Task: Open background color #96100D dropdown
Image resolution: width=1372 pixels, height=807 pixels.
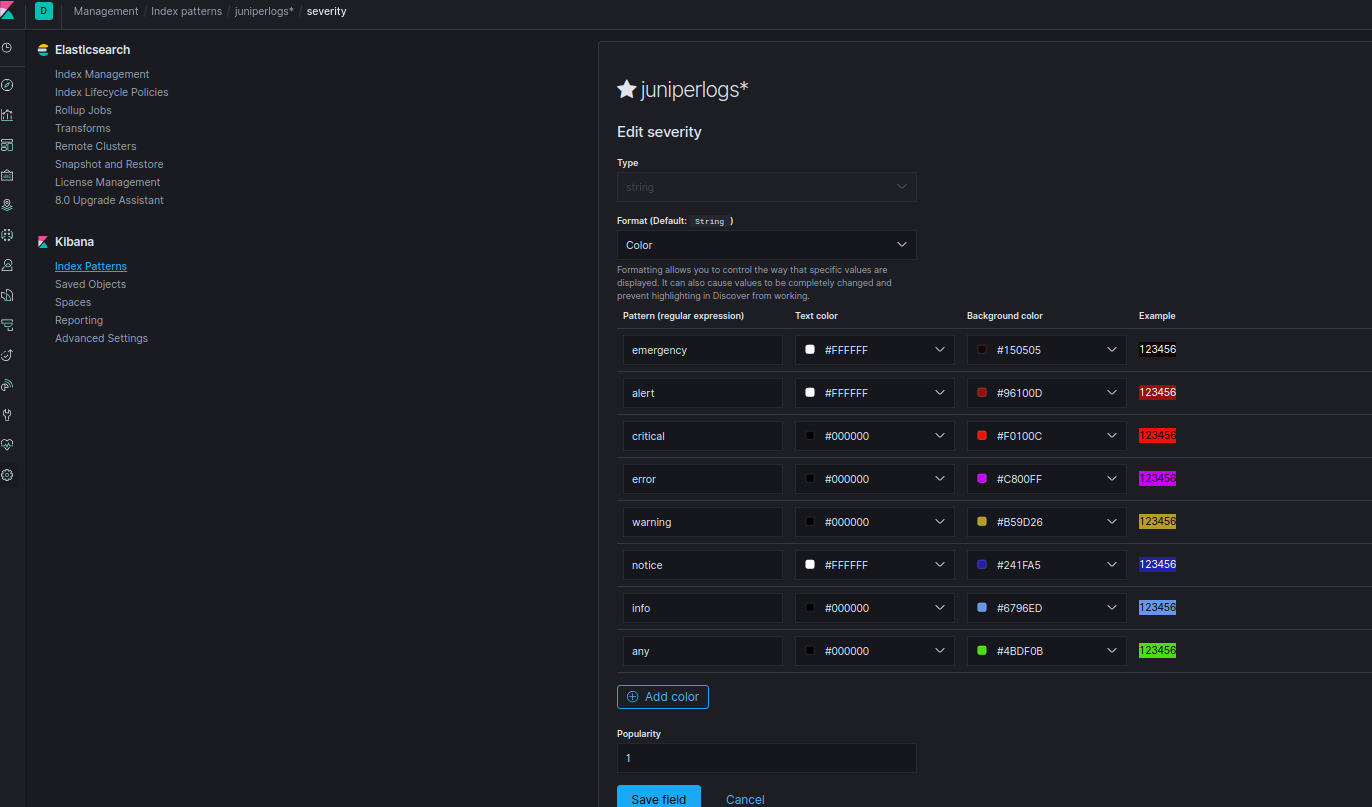Action: tap(1047, 393)
